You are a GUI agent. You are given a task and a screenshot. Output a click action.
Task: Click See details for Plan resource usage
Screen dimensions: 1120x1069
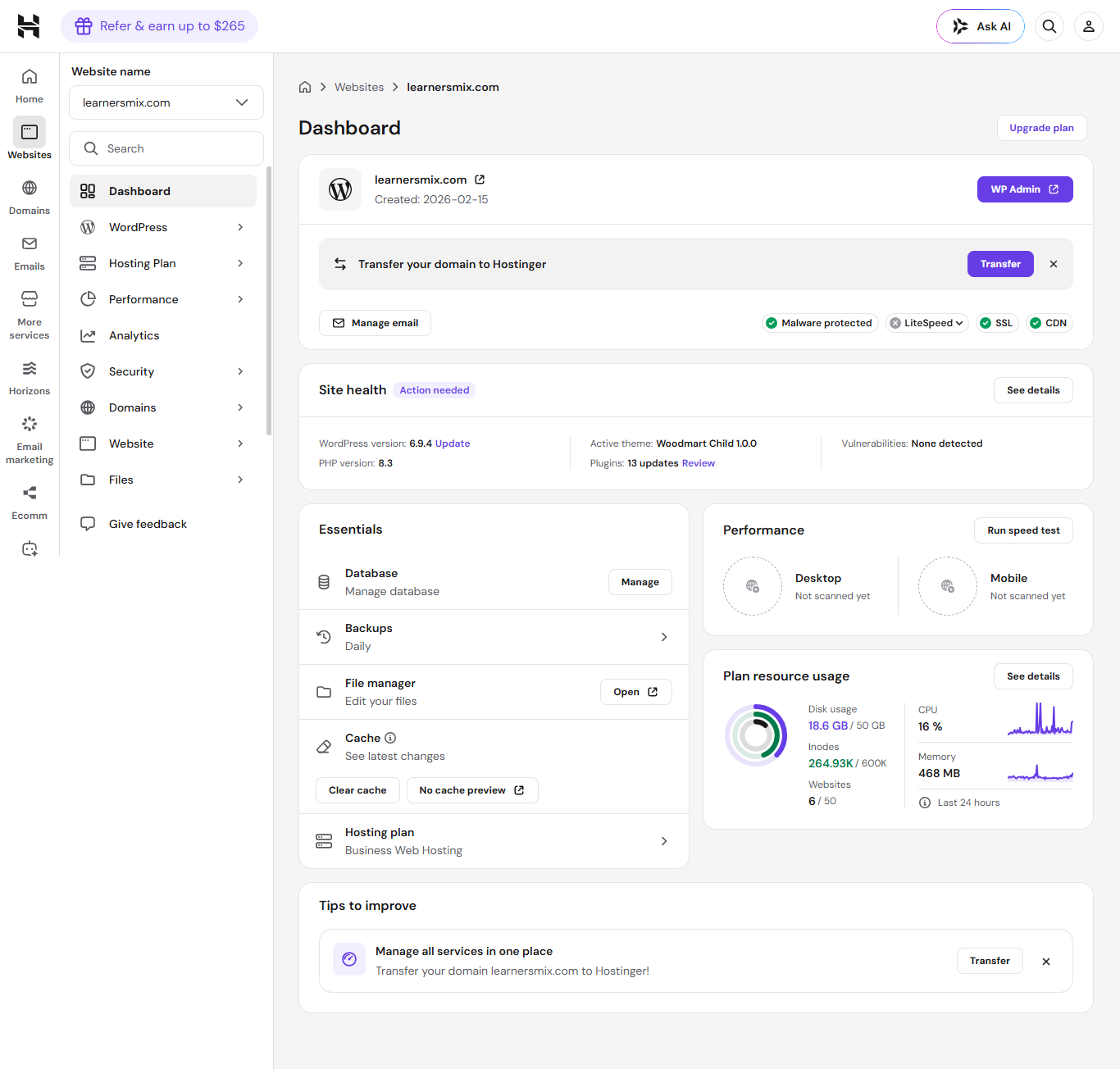coord(1033,676)
